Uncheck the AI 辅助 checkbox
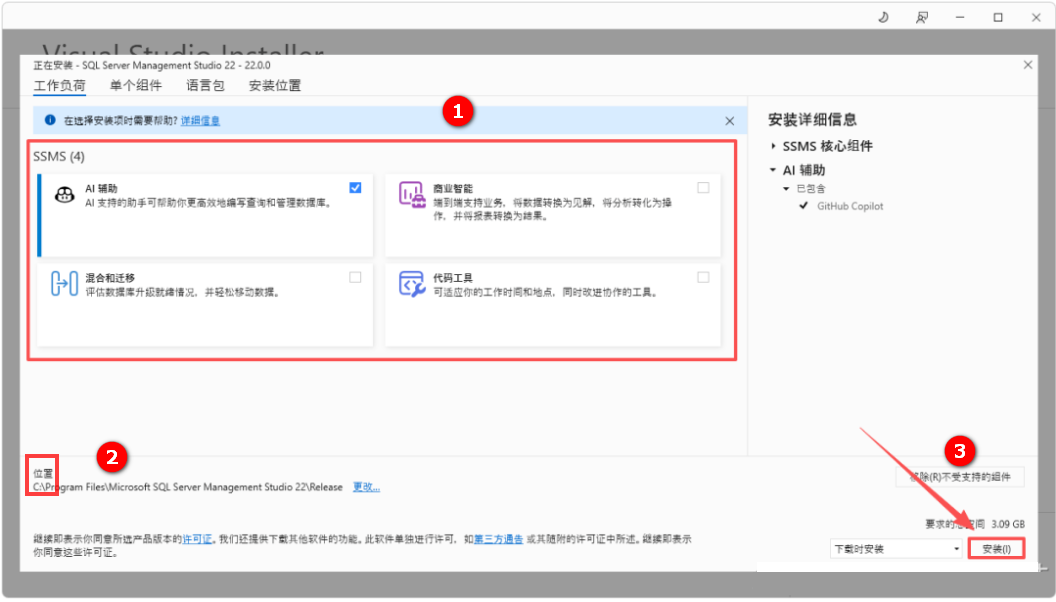The height and width of the screenshot is (602, 1056). (x=355, y=188)
